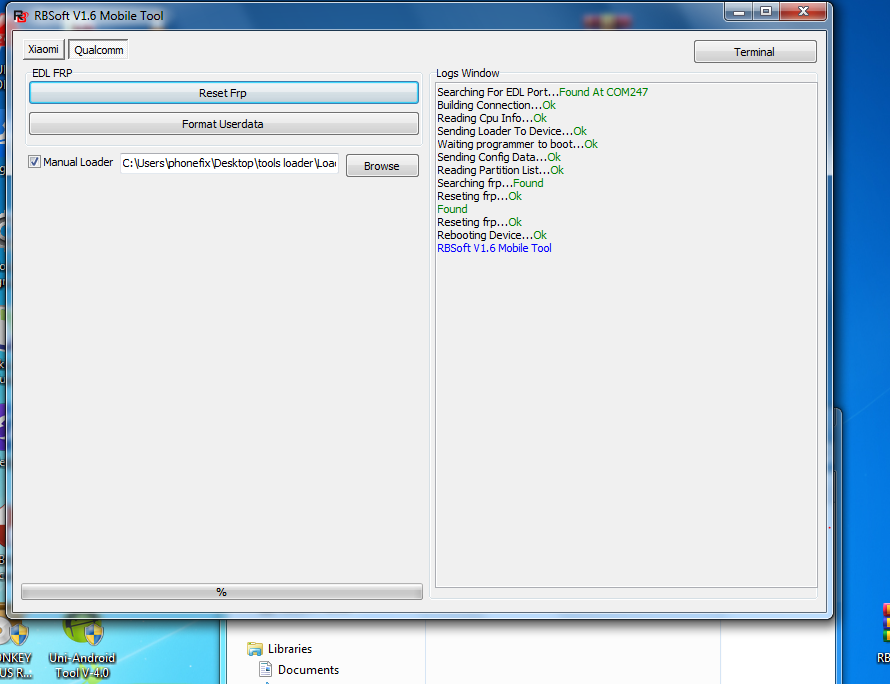890x684 pixels.
Task: Minimize the RBSoft Mobile Tool window
Action: [x=738, y=11]
